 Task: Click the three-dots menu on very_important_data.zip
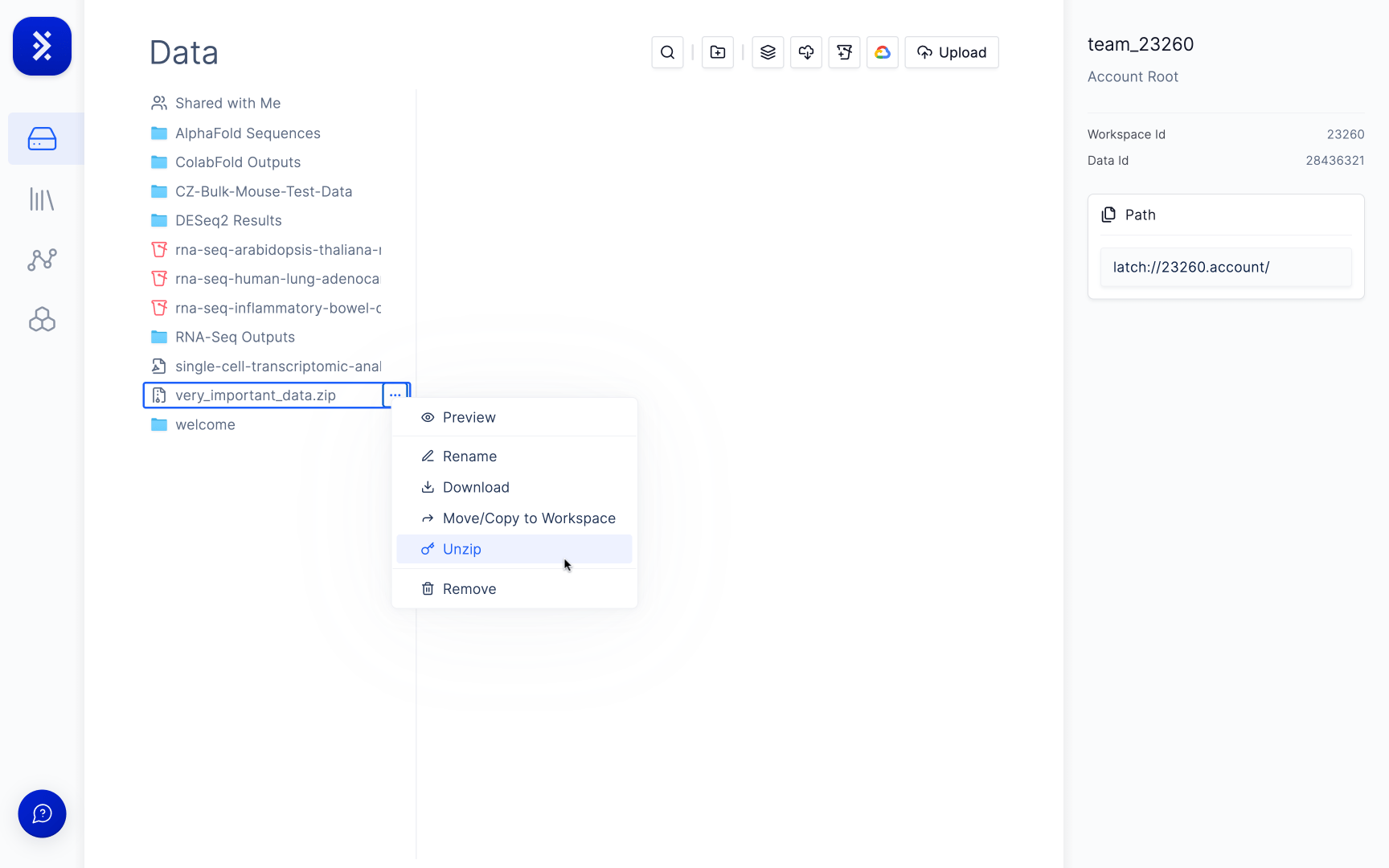click(x=395, y=395)
